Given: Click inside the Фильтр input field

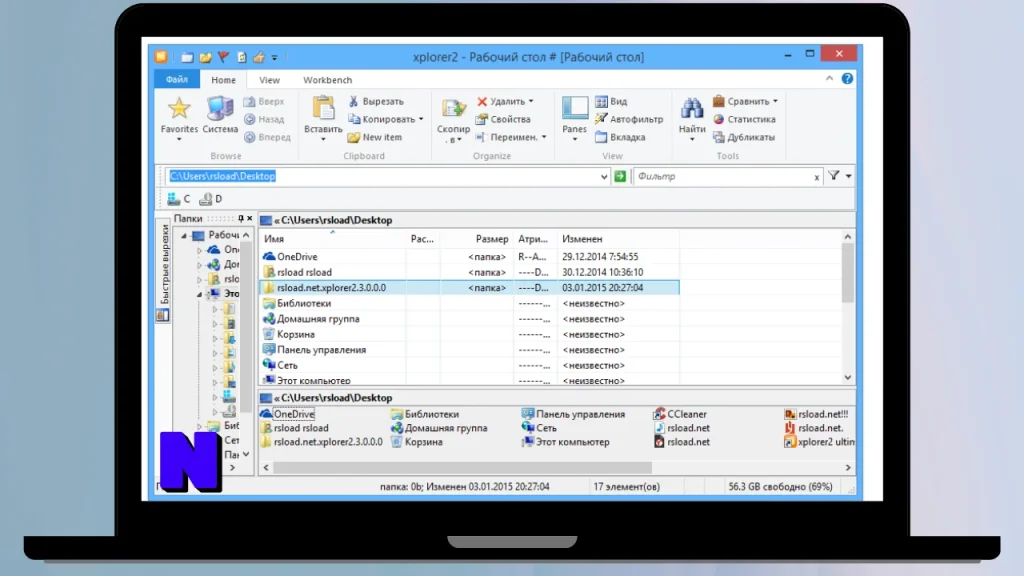Looking at the screenshot, I should pyautogui.click(x=722, y=176).
